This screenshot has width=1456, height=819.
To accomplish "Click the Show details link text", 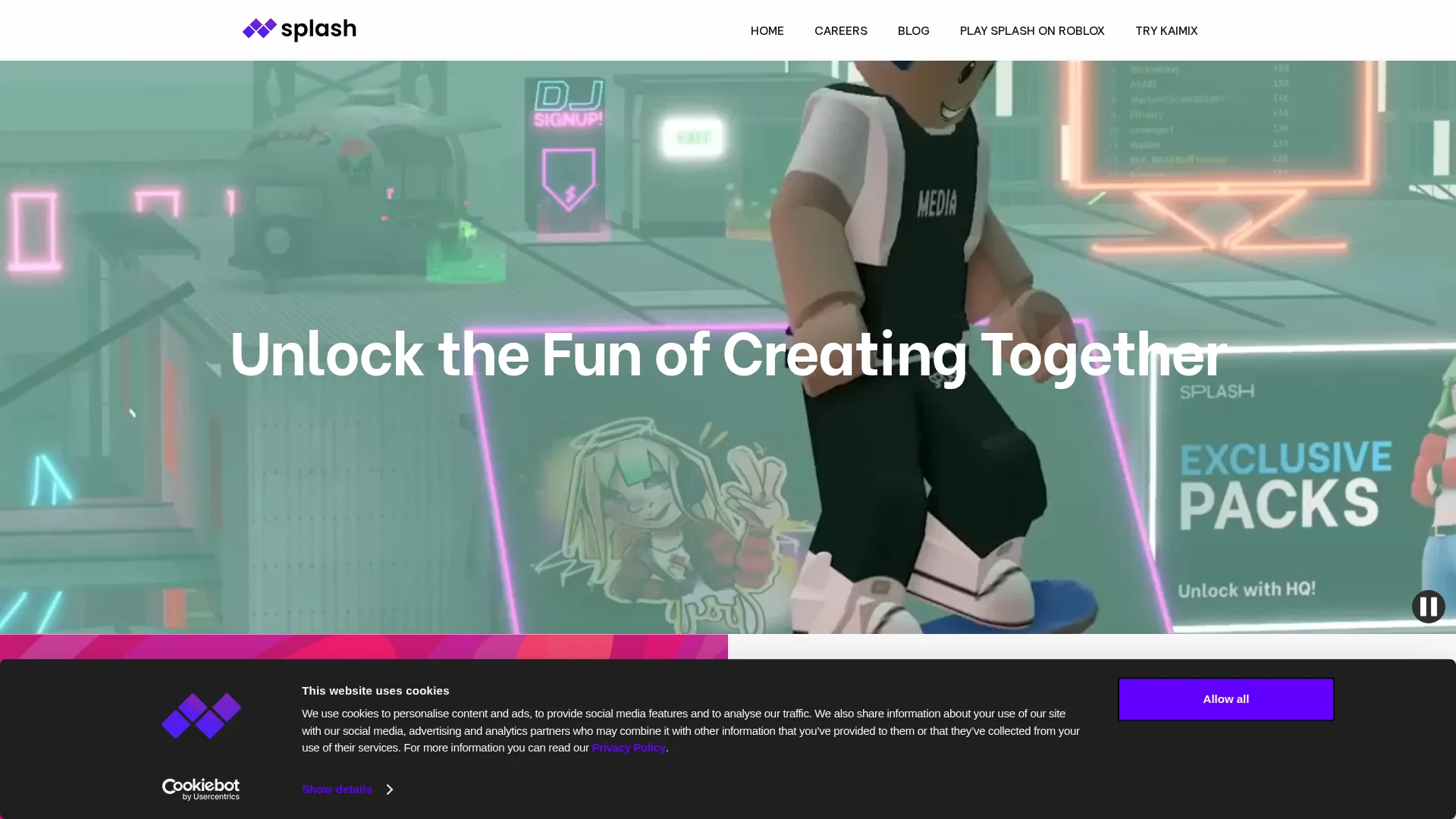I will click(x=337, y=789).
